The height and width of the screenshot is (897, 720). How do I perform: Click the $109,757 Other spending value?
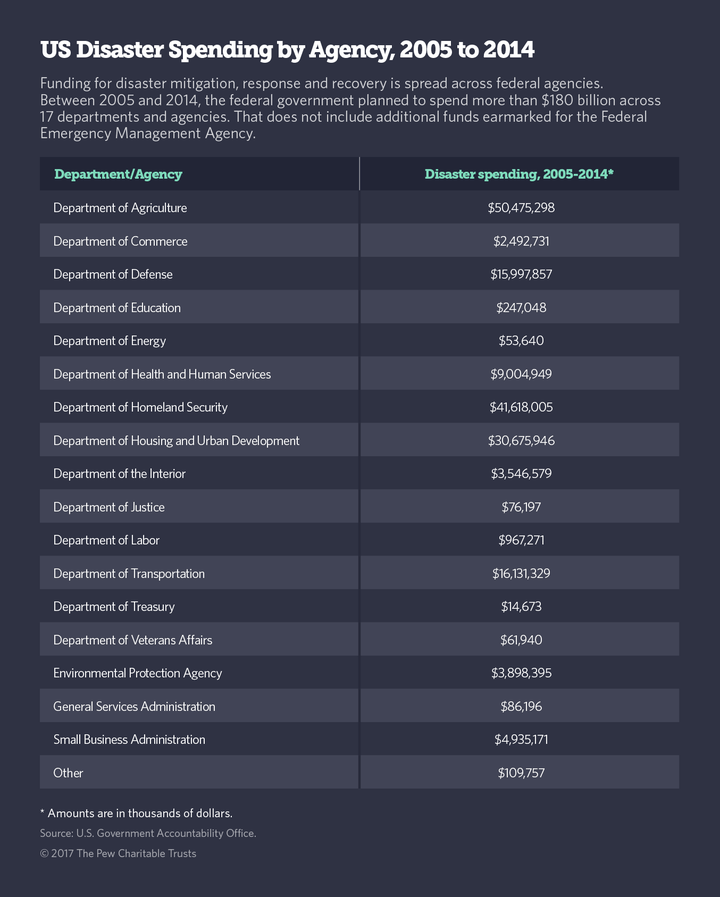click(521, 773)
